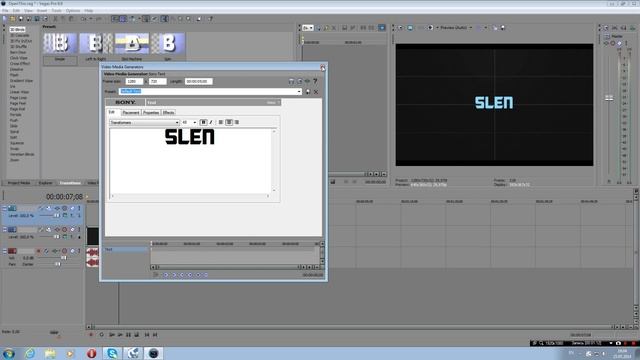Image resolution: width=640 pixels, height=360 pixels.
Task: Open the Explorer tab
Action: [46, 183]
